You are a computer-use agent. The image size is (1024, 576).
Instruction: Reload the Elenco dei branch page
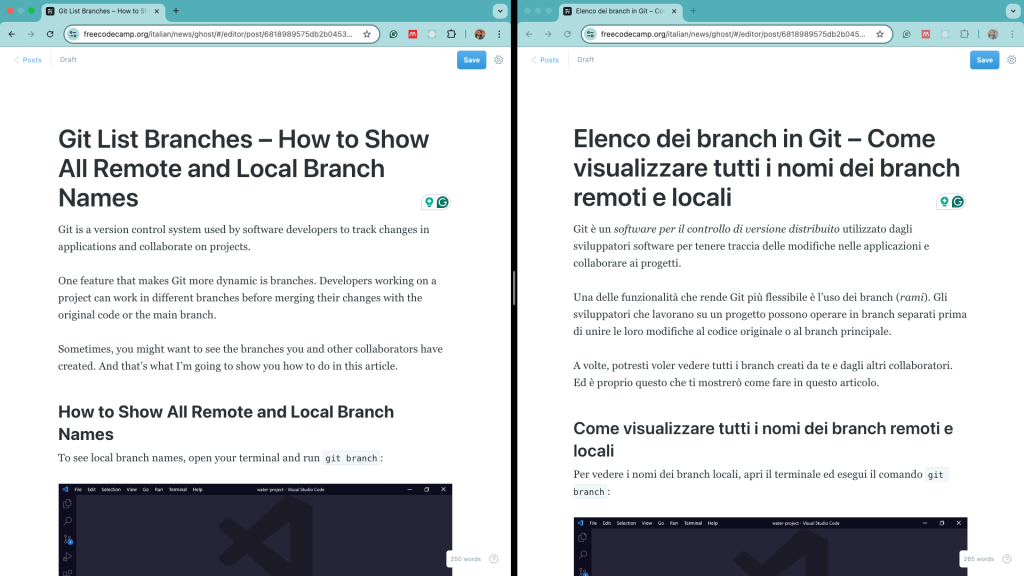567,34
